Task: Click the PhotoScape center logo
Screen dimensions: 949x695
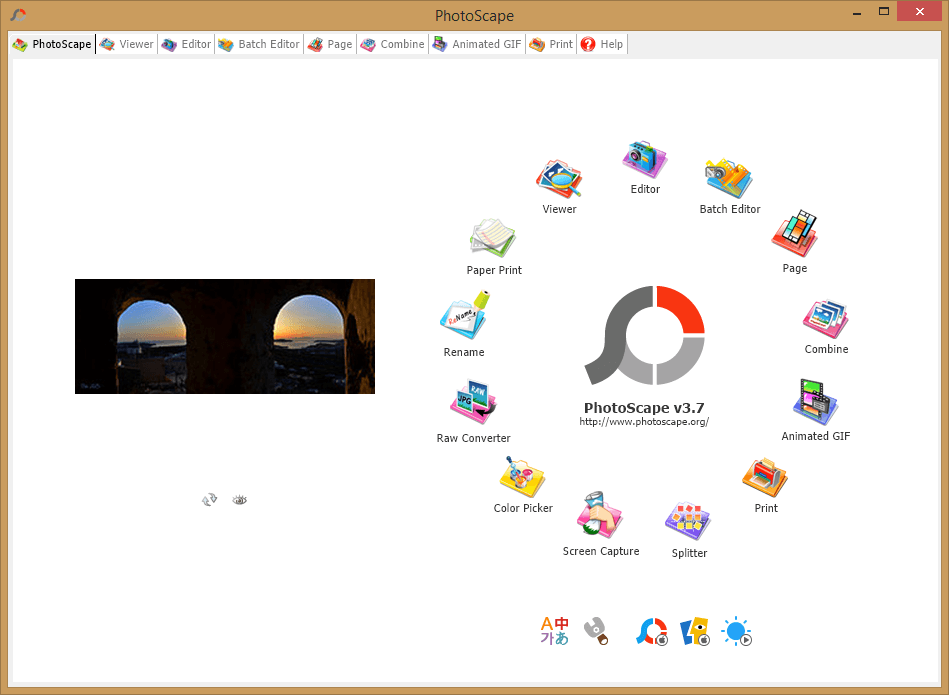Action: pos(645,335)
